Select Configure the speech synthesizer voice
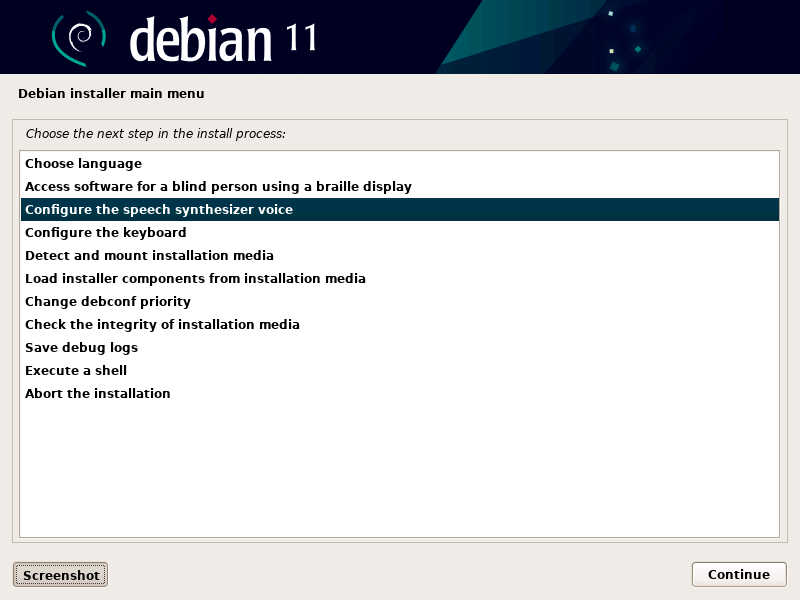The width and height of the screenshot is (800, 600). tap(399, 210)
